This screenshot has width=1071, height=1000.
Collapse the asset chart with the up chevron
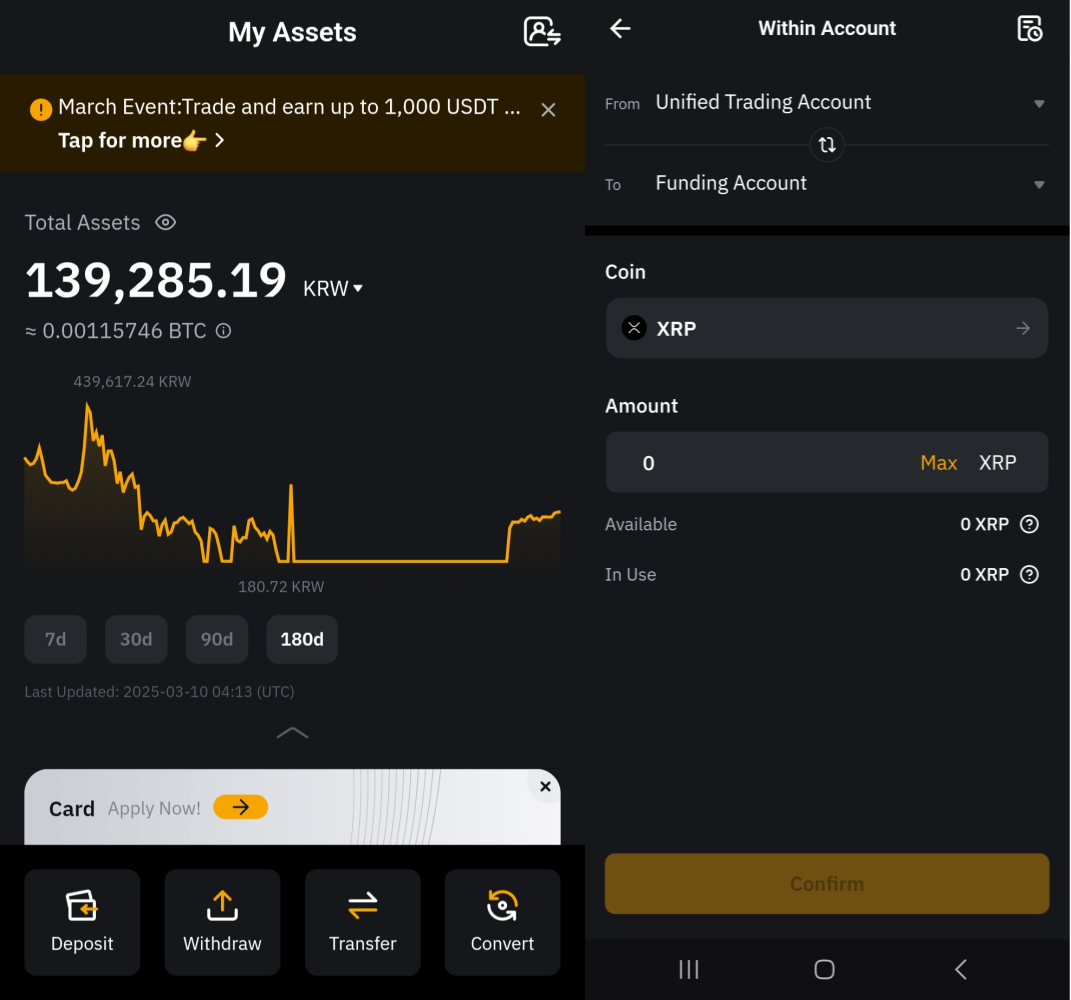[x=292, y=733]
